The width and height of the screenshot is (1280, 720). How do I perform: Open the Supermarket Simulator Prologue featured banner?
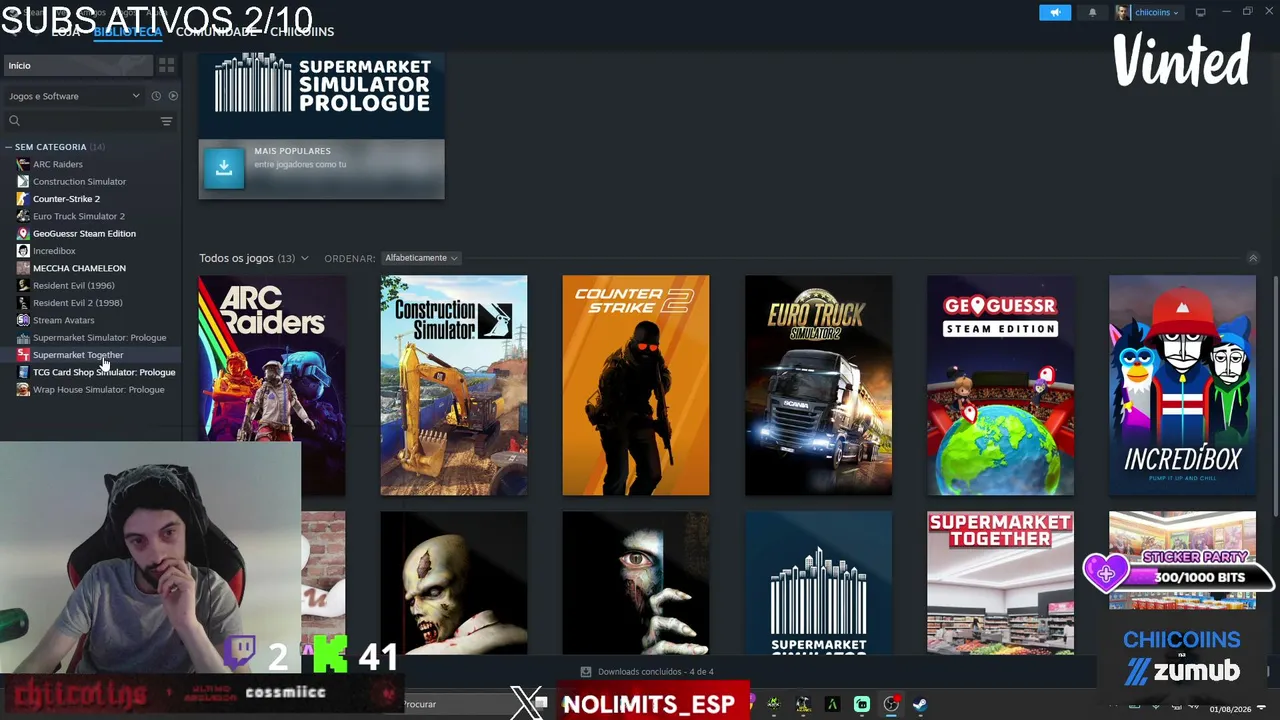pos(321,96)
